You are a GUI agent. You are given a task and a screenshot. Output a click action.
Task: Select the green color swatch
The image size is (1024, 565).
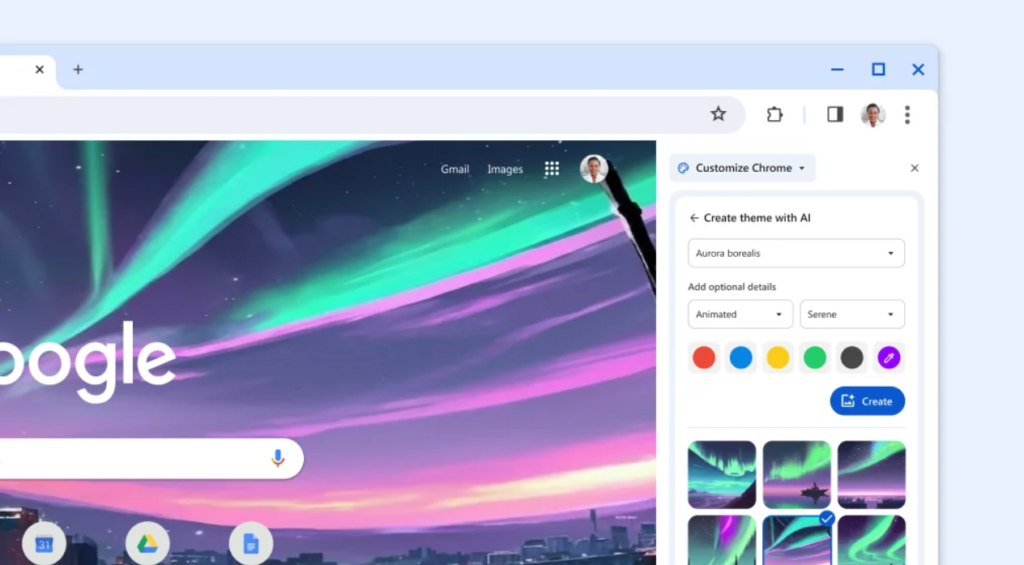[814, 357]
